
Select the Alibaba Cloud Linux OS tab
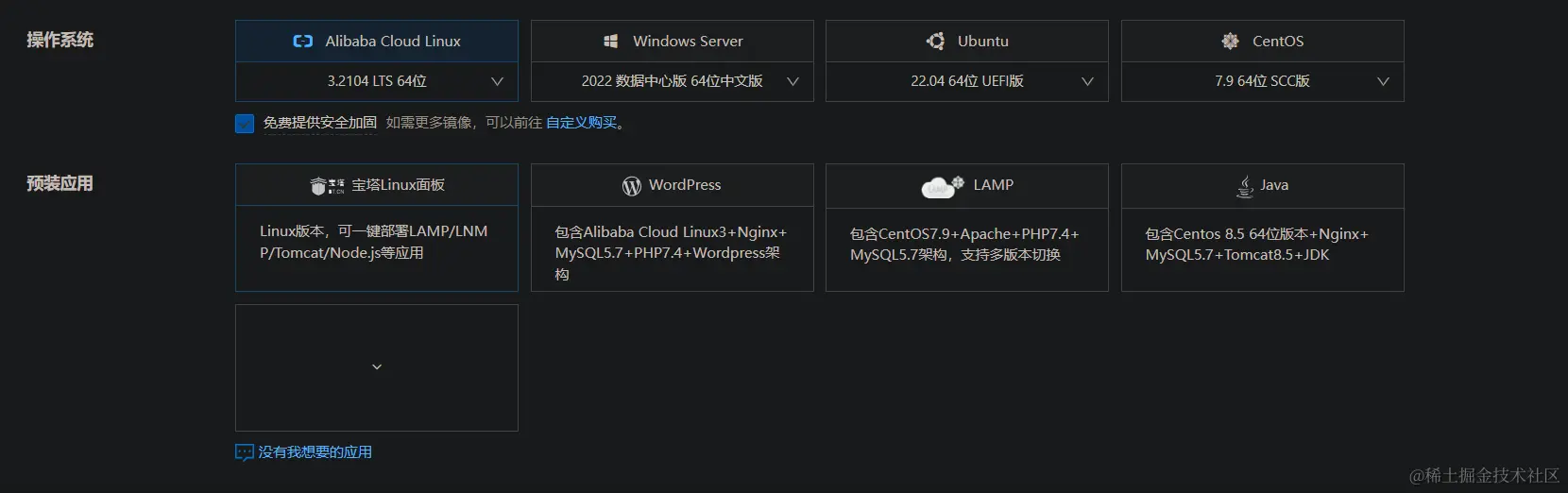[377, 42]
